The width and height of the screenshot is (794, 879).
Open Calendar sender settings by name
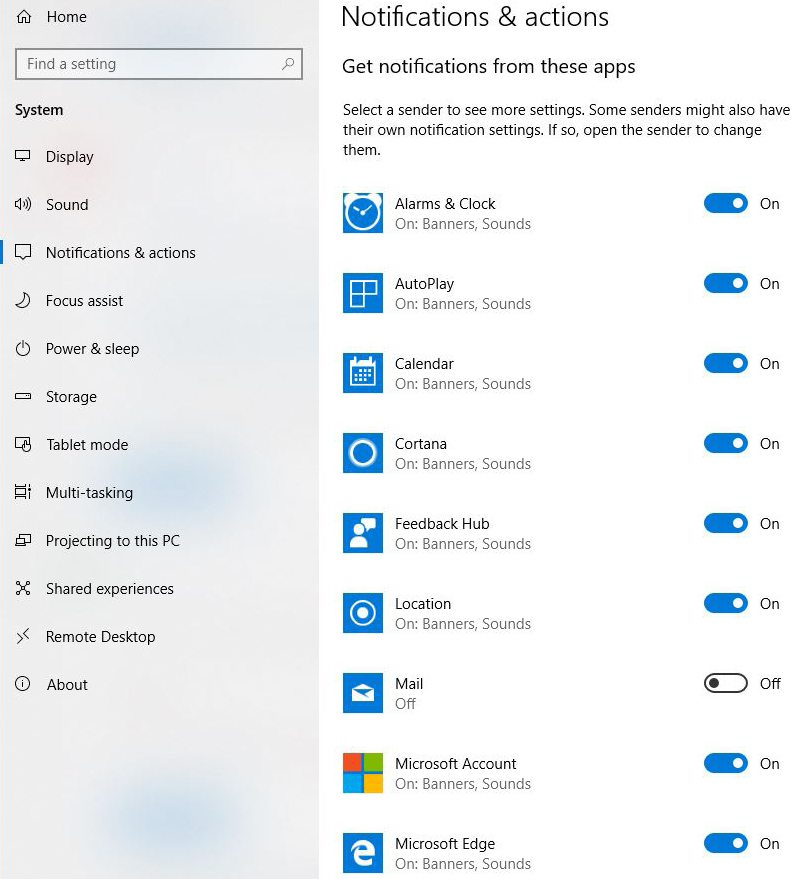point(424,364)
